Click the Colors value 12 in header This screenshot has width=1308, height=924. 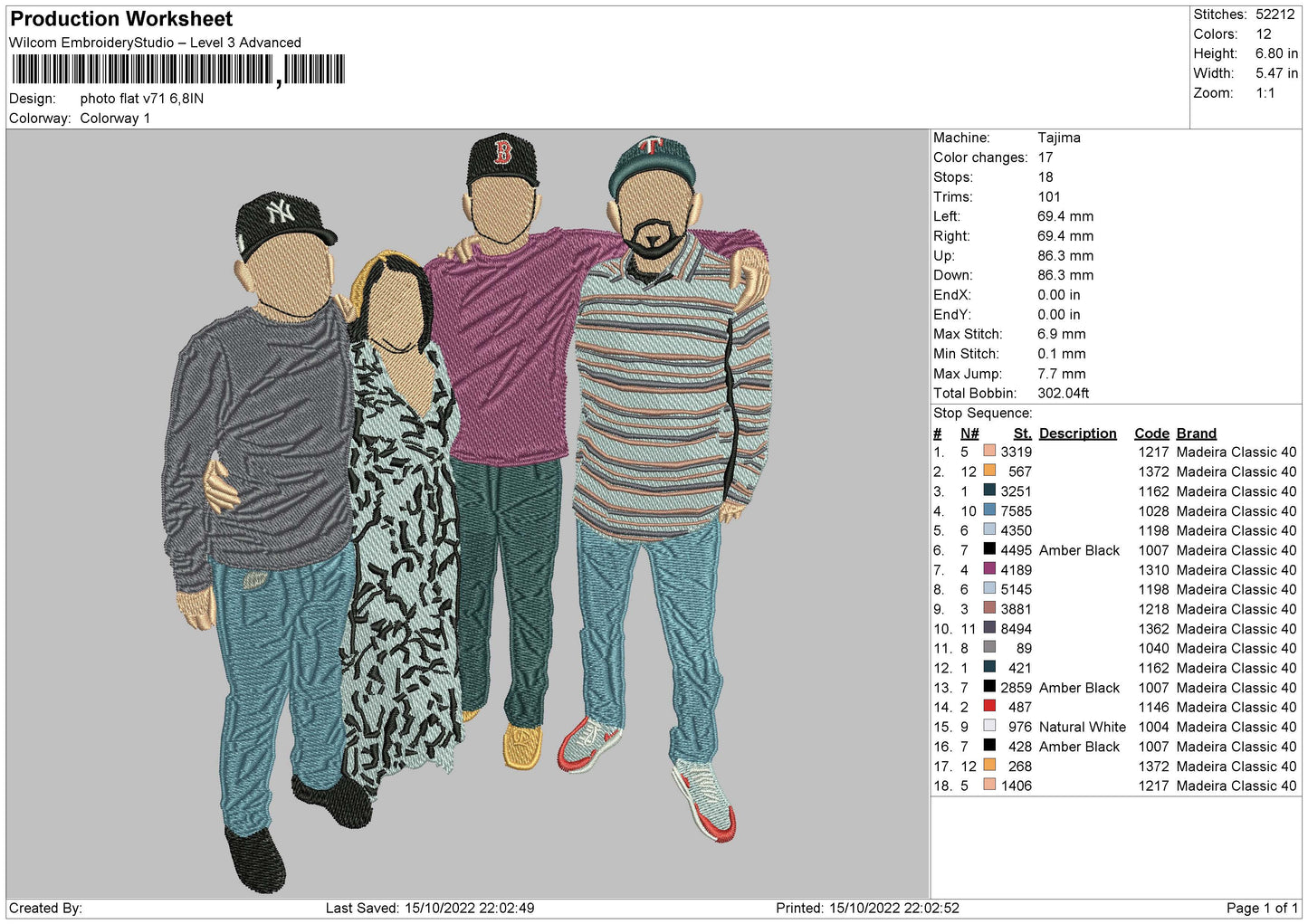[x=1264, y=34]
